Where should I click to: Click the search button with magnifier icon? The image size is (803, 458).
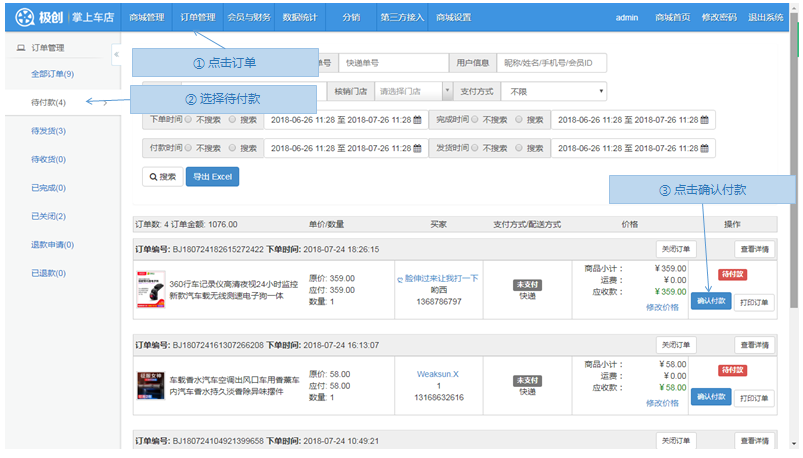click(x=161, y=177)
